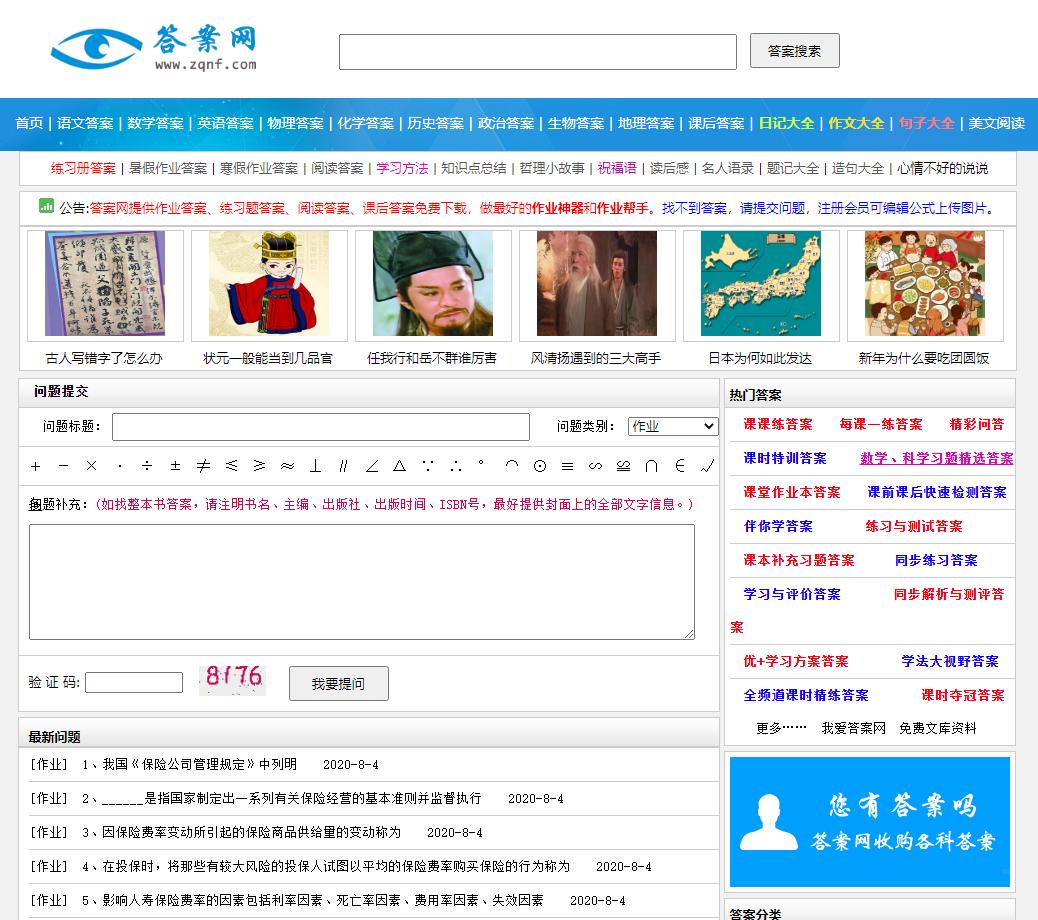The image size is (1038, 920).
Task: Open the 问题类别 question type dropdown
Action: [x=673, y=425]
